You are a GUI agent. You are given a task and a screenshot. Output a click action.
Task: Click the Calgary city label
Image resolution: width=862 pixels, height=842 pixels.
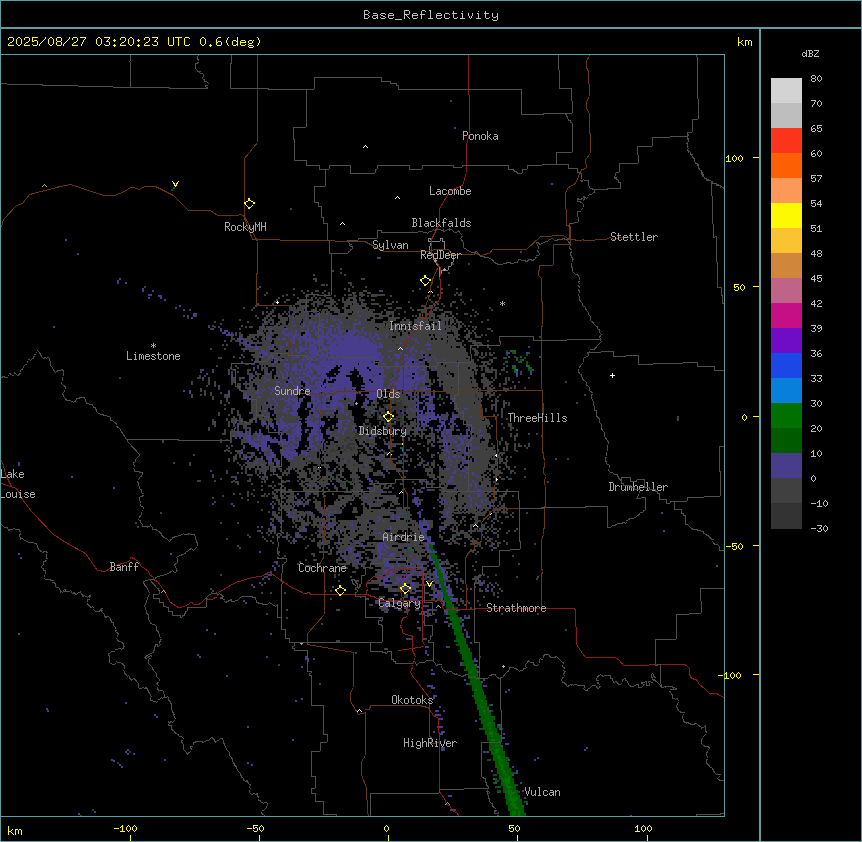pos(400,603)
